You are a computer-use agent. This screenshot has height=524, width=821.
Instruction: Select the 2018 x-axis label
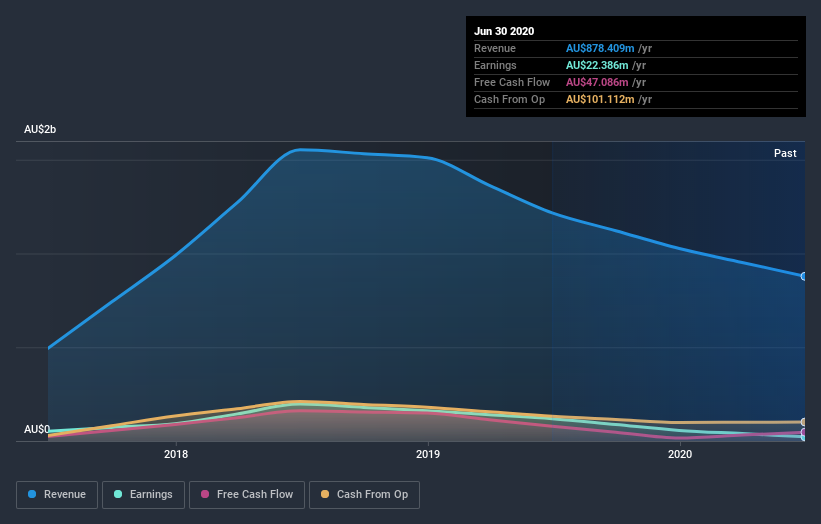pos(176,454)
